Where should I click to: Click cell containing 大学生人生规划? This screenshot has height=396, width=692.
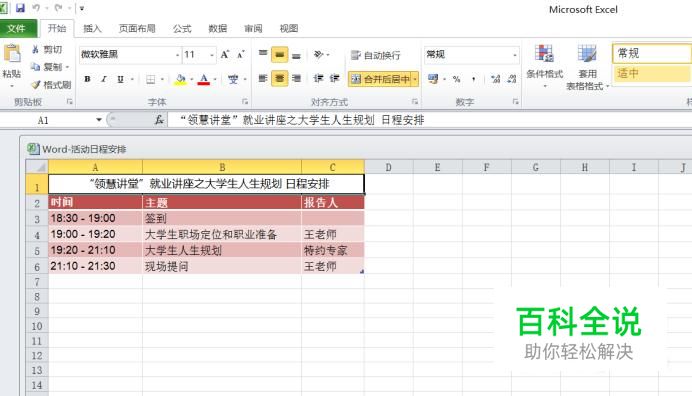(x=222, y=250)
